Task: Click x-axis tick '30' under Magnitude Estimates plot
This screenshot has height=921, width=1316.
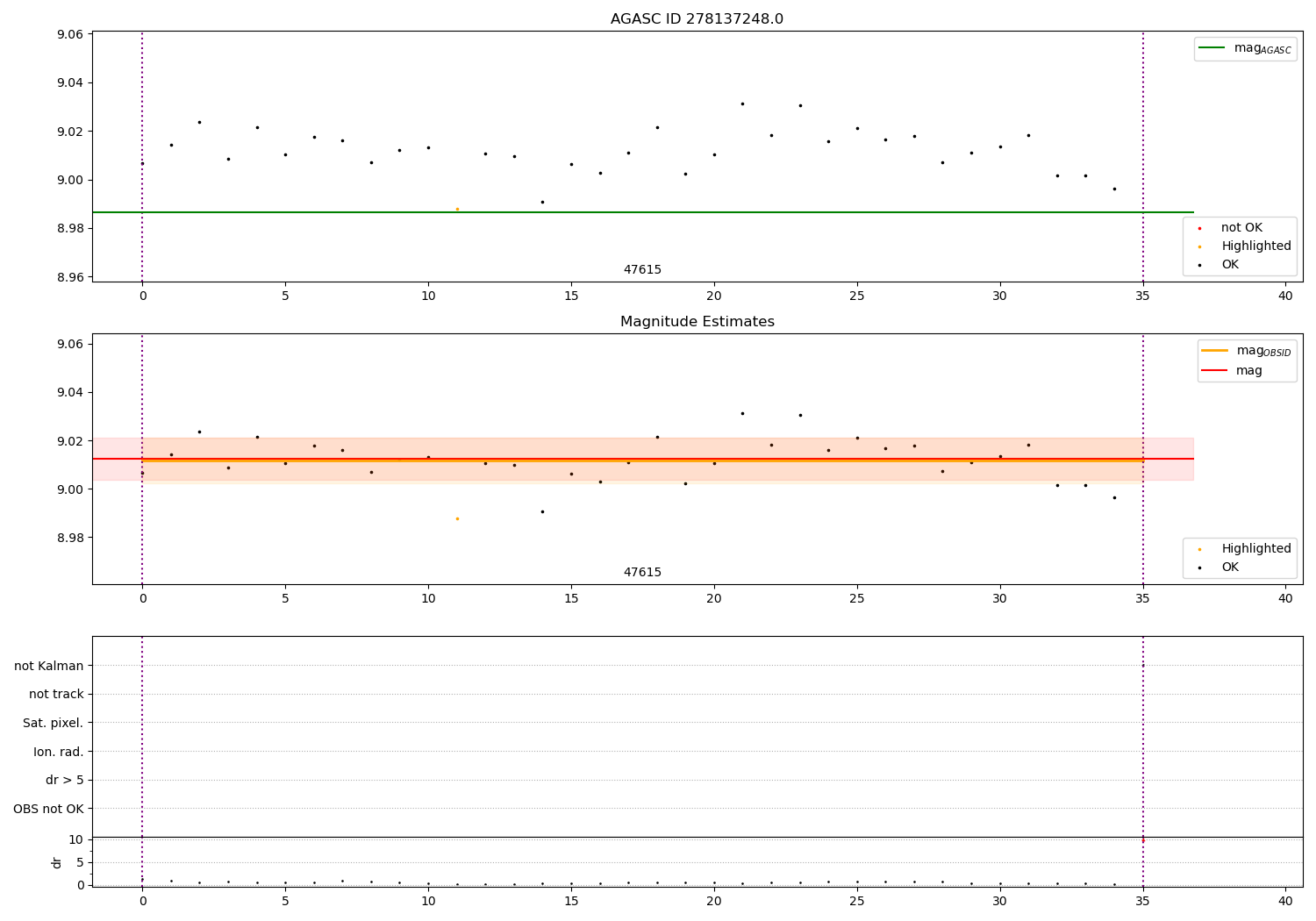Action: 1000,599
